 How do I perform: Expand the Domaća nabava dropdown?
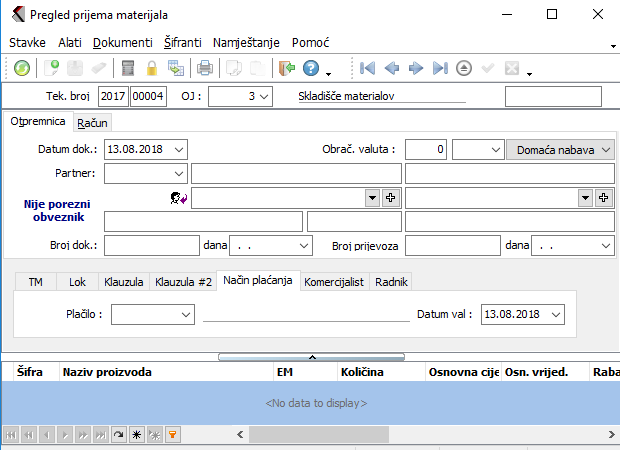pos(606,149)
